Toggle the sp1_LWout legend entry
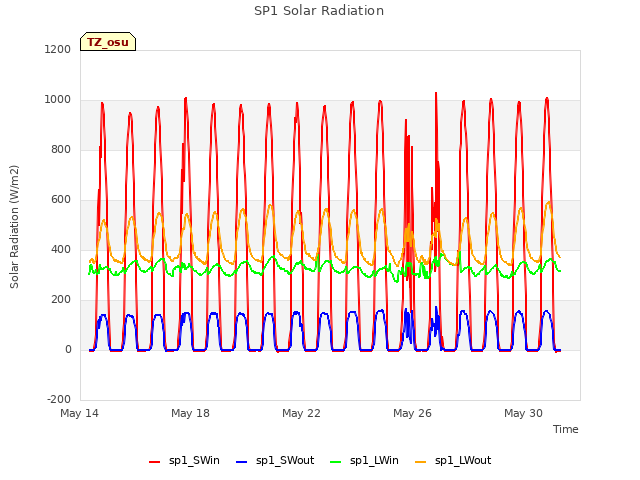Screen dimensions: 640x480 (x=453, y=461)
